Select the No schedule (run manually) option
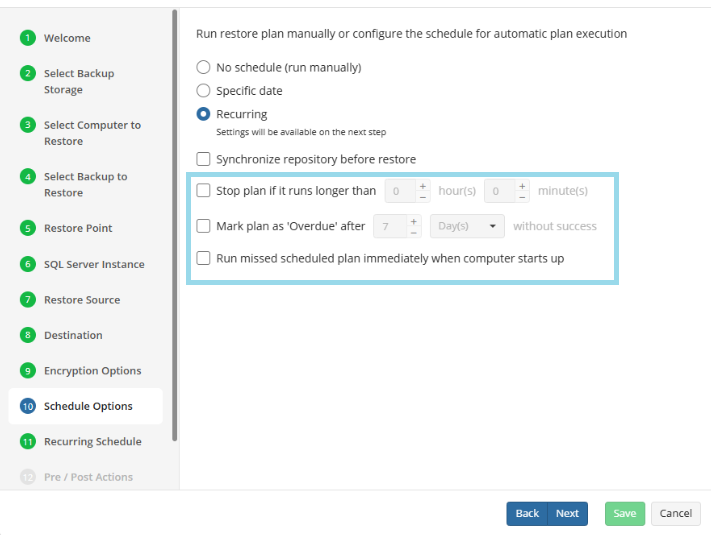This screenshot has height=535, width=711. 204,68
